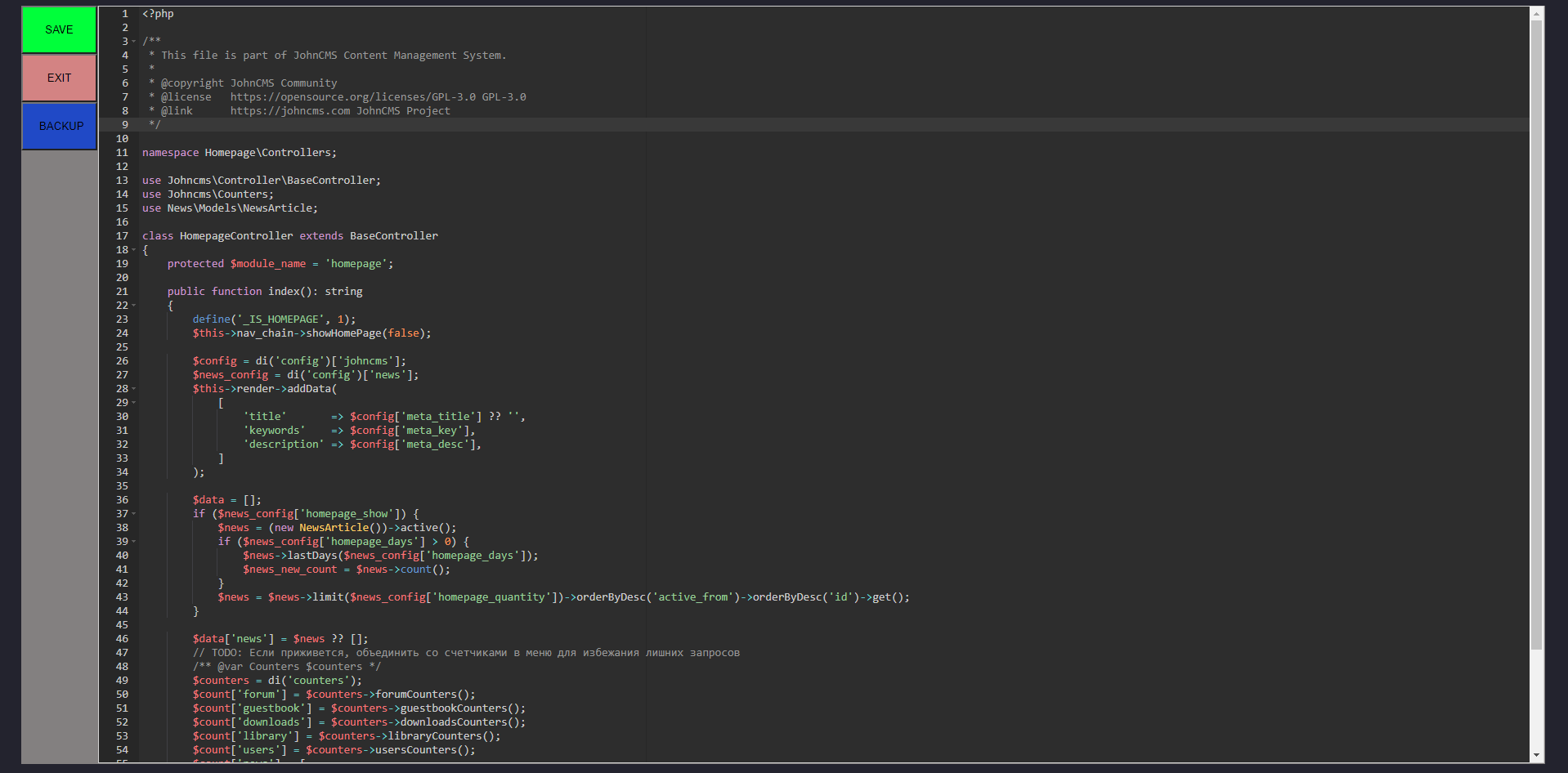1568x773 pixels.
Task: Collapse the class body fold at line 18
Action: (134, 250)
